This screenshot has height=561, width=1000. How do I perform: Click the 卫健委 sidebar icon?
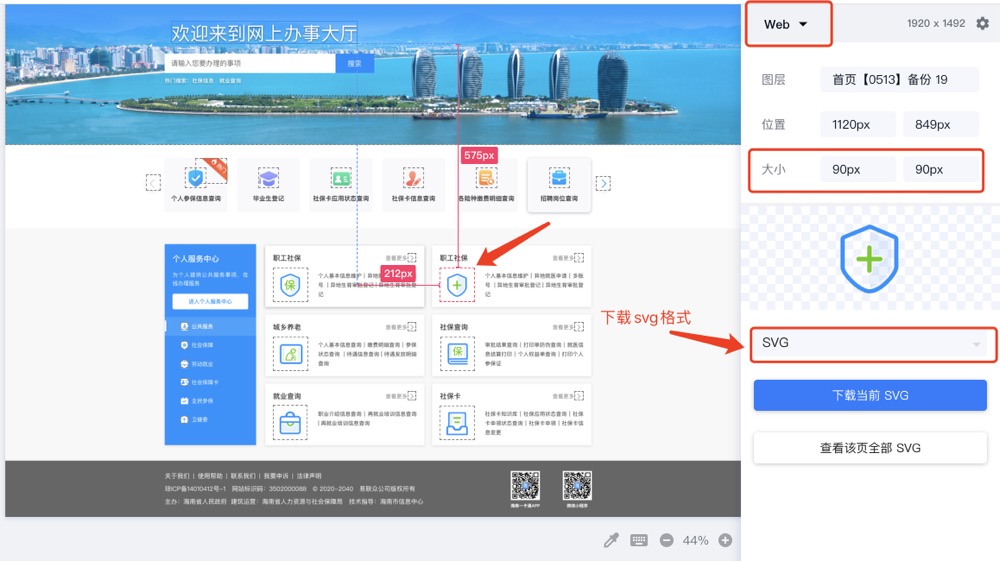(x=184, y=419)
